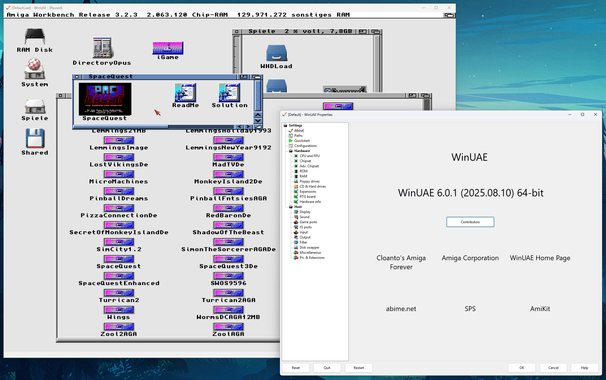Click the Reset button in WinUAE Properties
Screen dimensions: 606x380
tap(296, 368)
